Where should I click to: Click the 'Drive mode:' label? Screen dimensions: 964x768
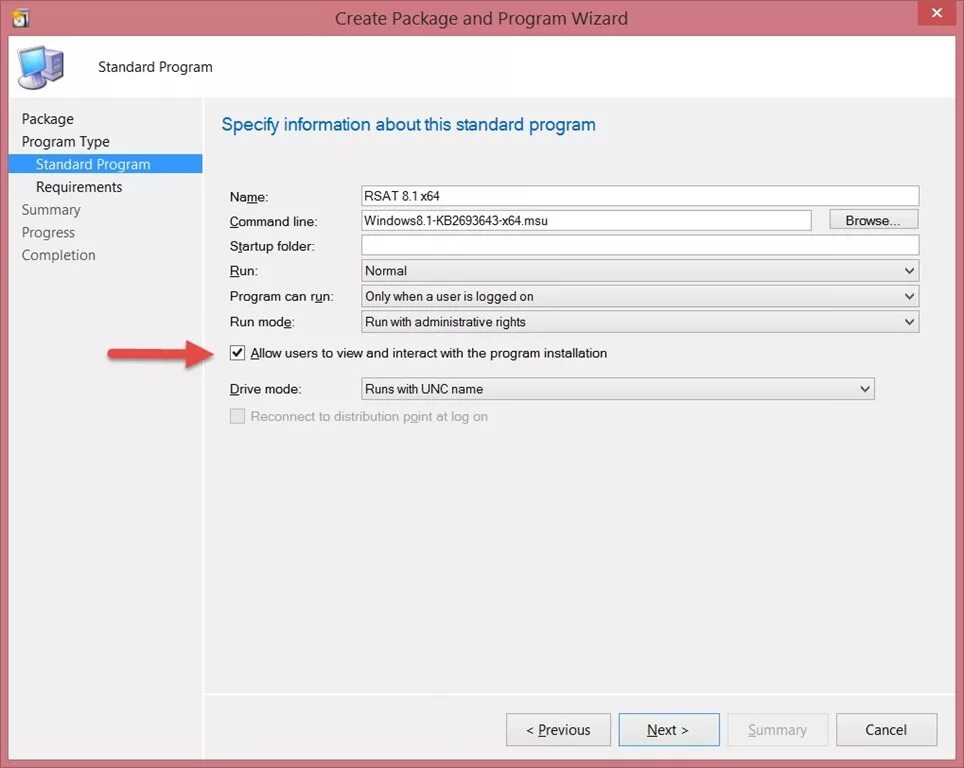[266, 389]
